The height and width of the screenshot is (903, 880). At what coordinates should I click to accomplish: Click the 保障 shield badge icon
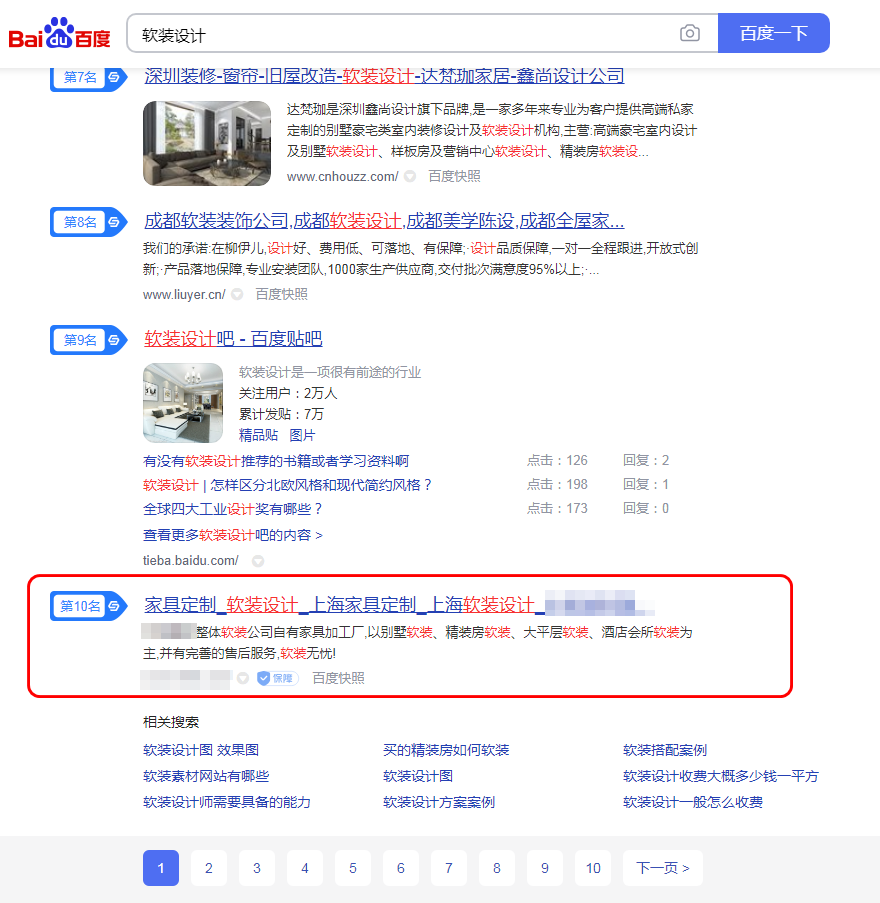point(277,678)
